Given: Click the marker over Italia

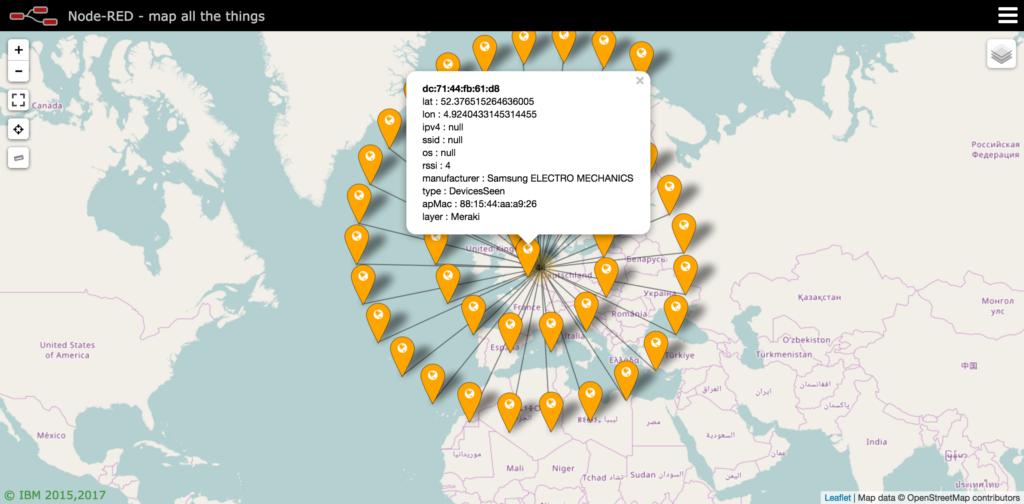Looking at the screenshot, I should [x=551, y=331].
